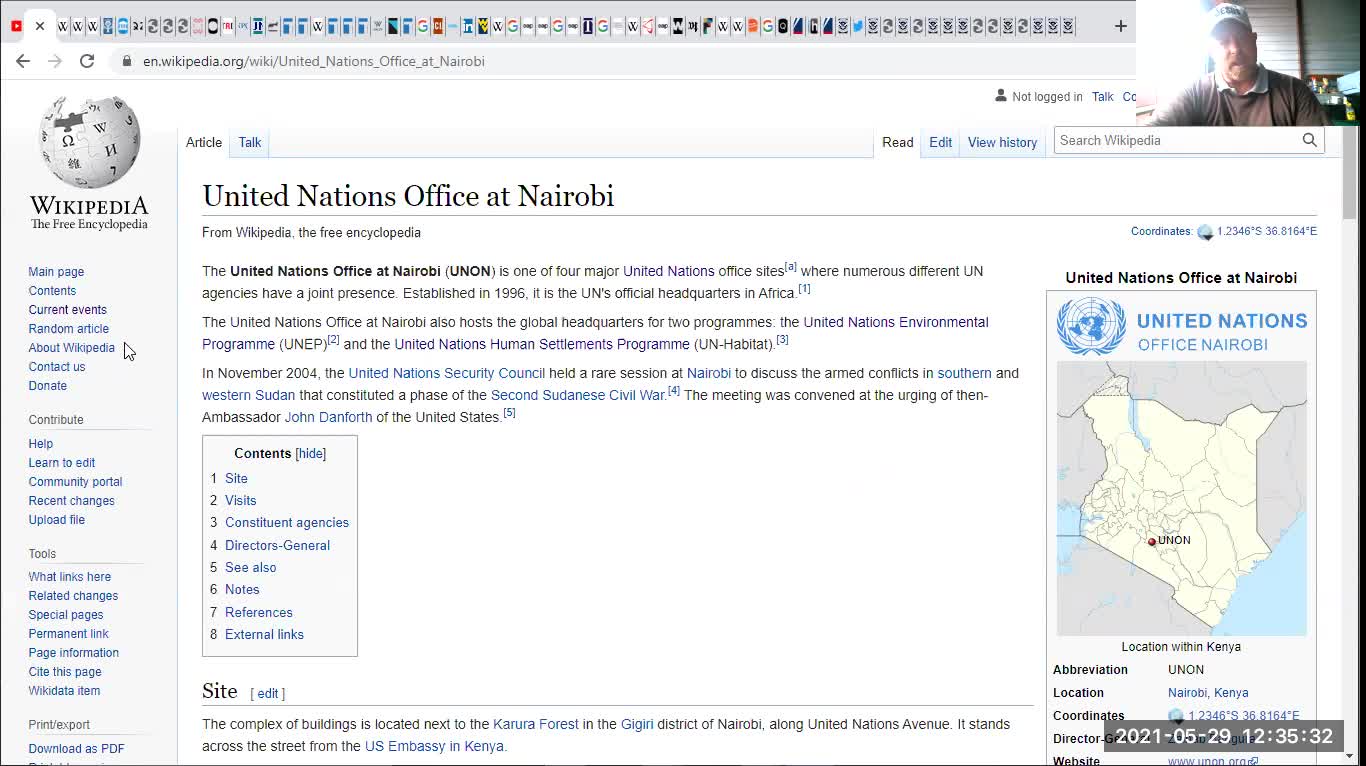Click the user icon beside Not logged in
Image resolution: width=1366 pixels, height=766 pixels.
(x=1001, y=96)
